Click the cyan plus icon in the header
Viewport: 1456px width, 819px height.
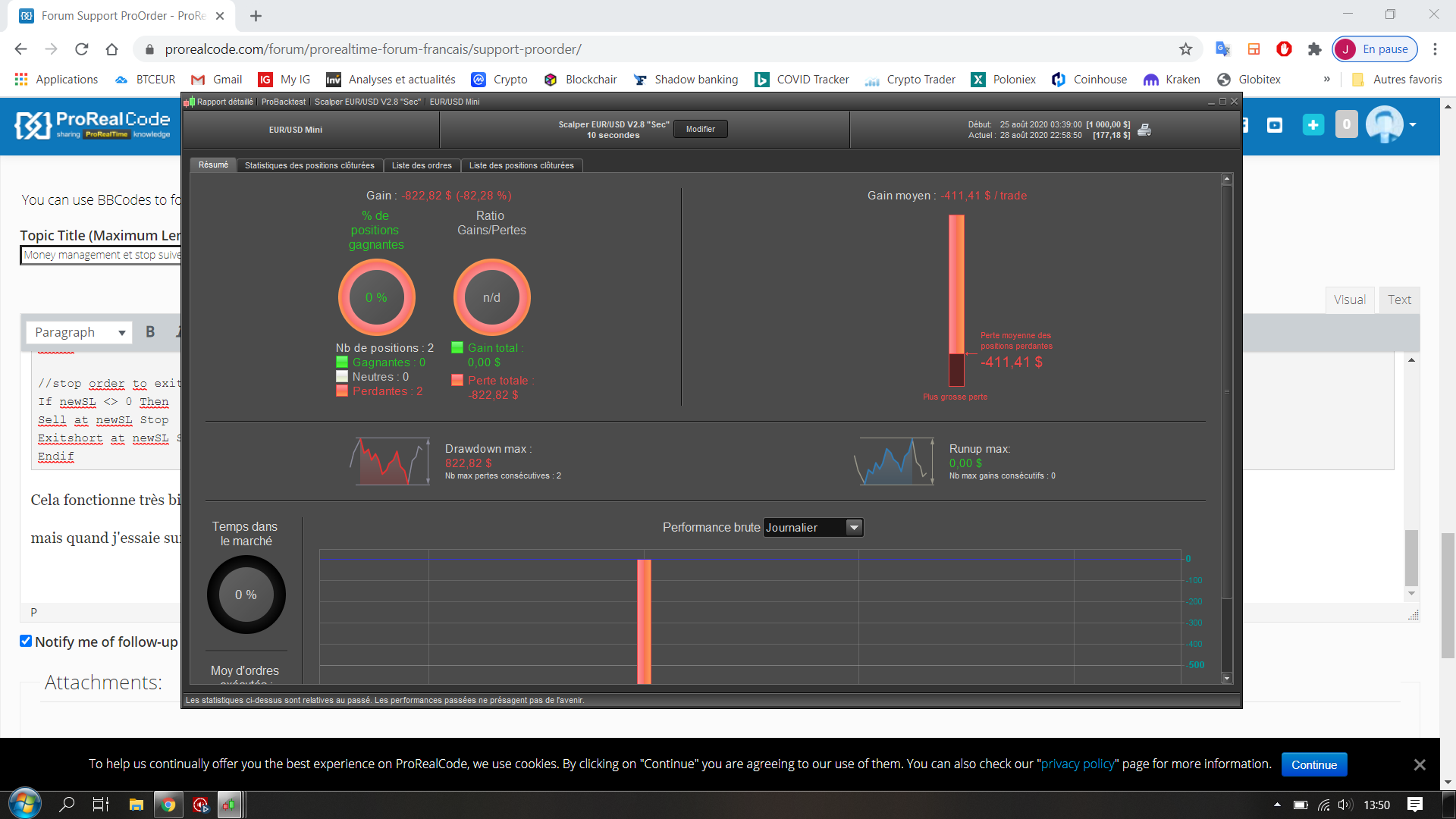point(1313,125)
